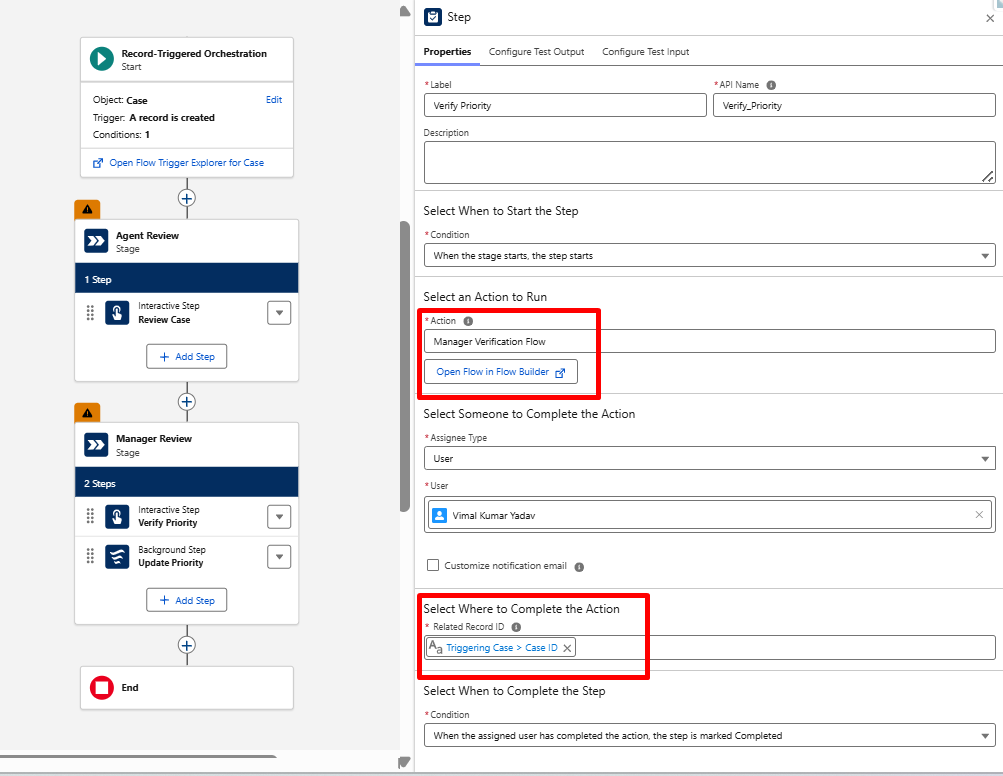
Task: Switch to Configure Test Output tab
Action: pyautogui.click(x=537, y=52)
